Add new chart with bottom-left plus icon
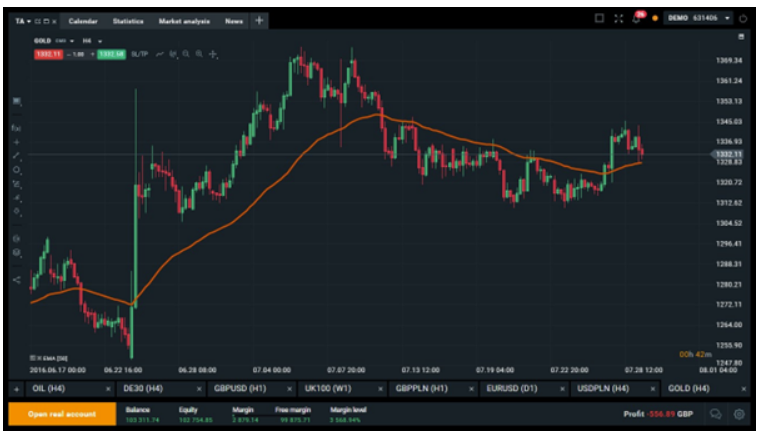Screen dimensions: 762x436 (16, 389)
